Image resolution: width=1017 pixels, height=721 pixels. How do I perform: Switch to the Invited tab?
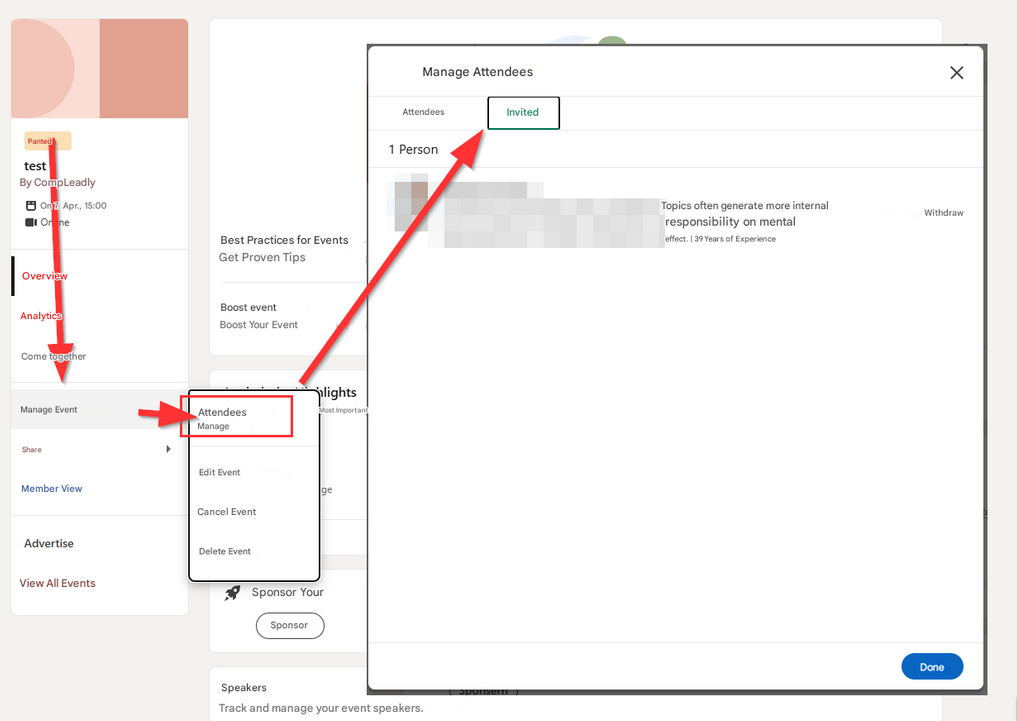[x=523, y=113]
